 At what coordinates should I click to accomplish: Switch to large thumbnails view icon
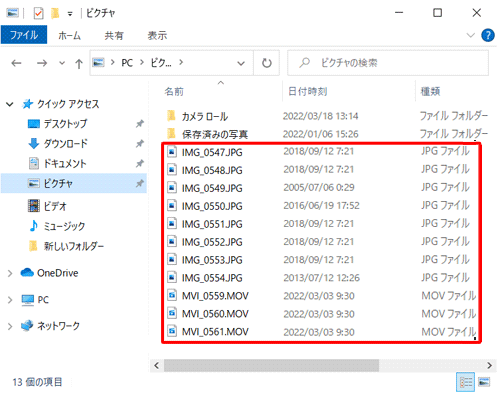click(x=484, y=382)
